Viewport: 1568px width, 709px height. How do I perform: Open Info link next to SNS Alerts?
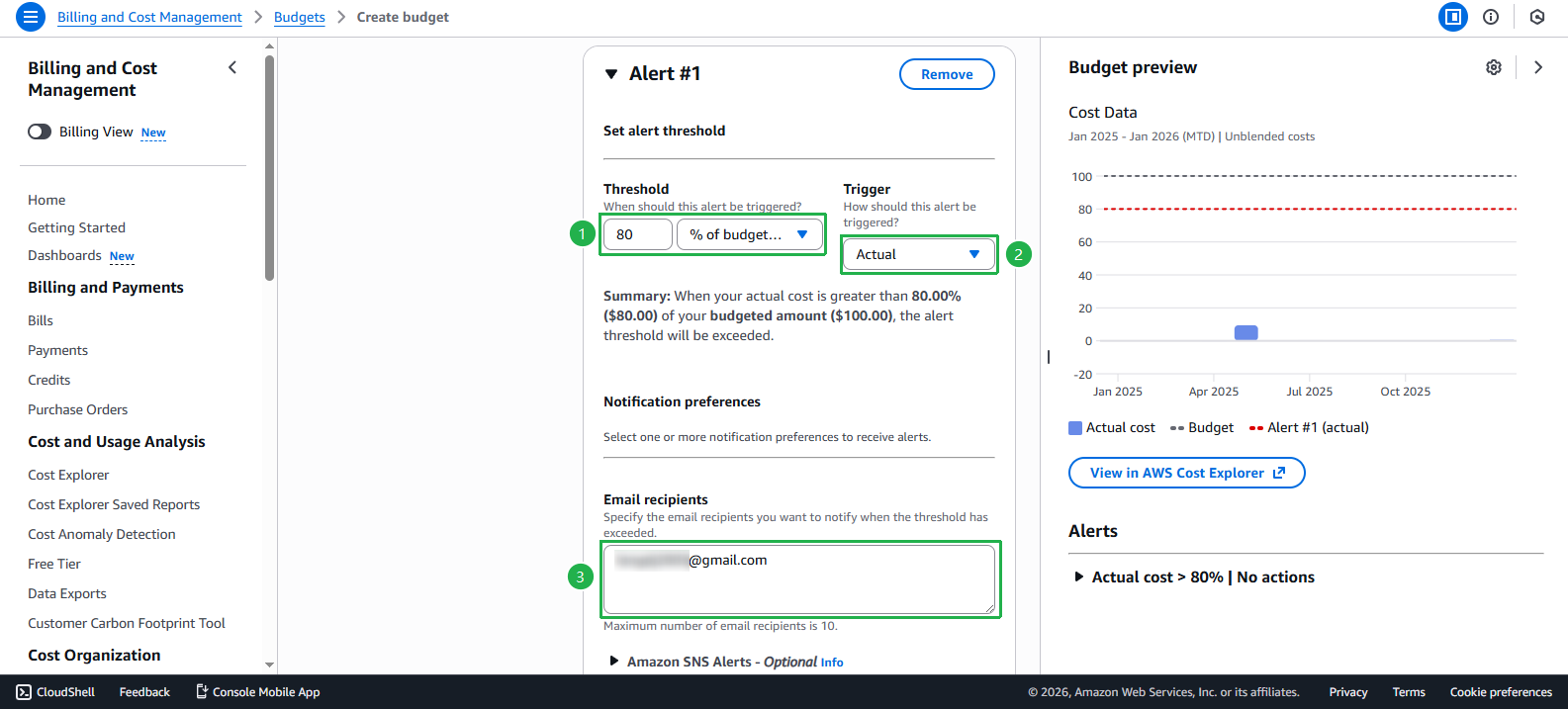coord(832,663)
